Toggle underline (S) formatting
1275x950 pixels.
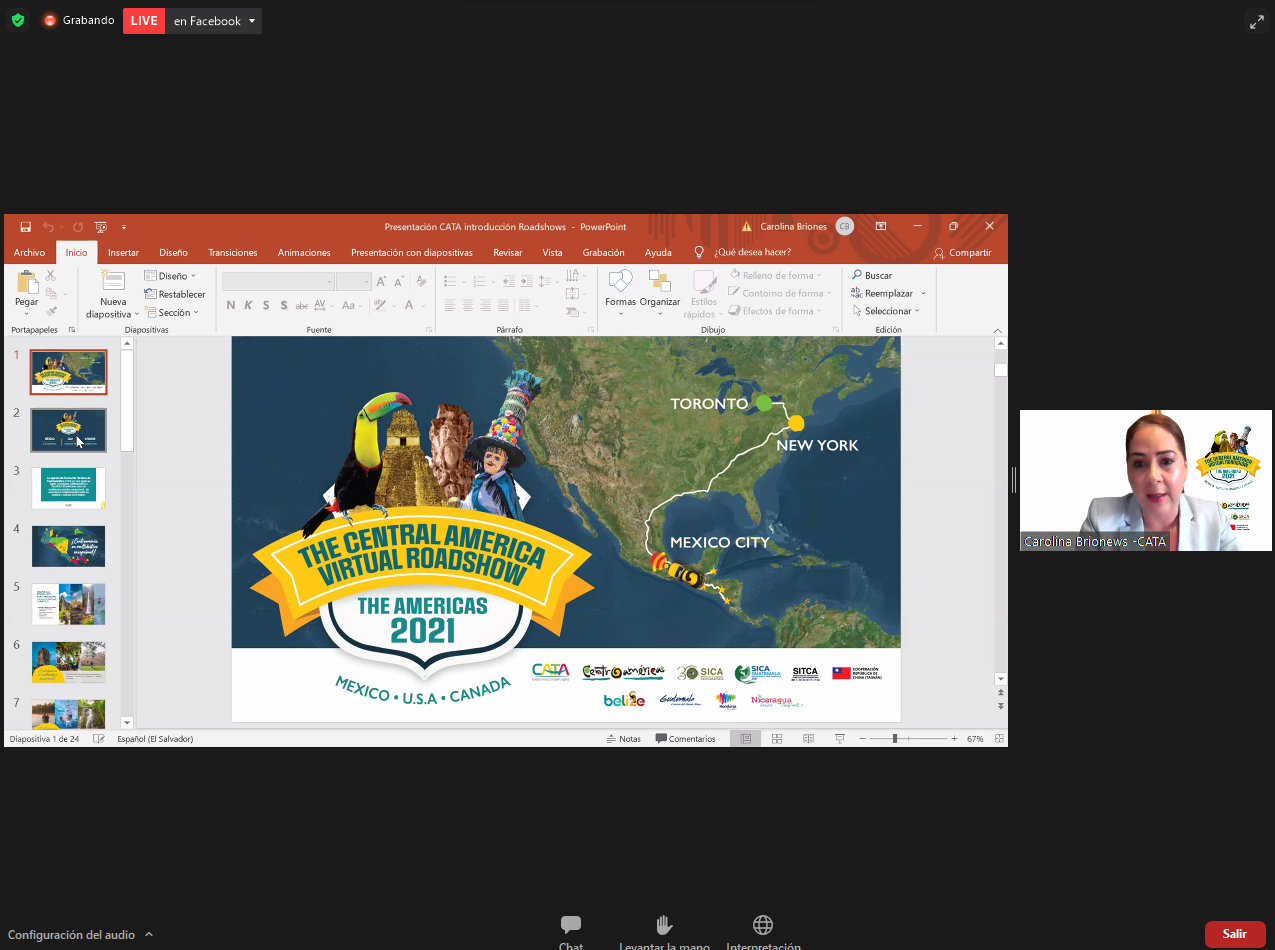pyautogui.click(x=267, y=305)
